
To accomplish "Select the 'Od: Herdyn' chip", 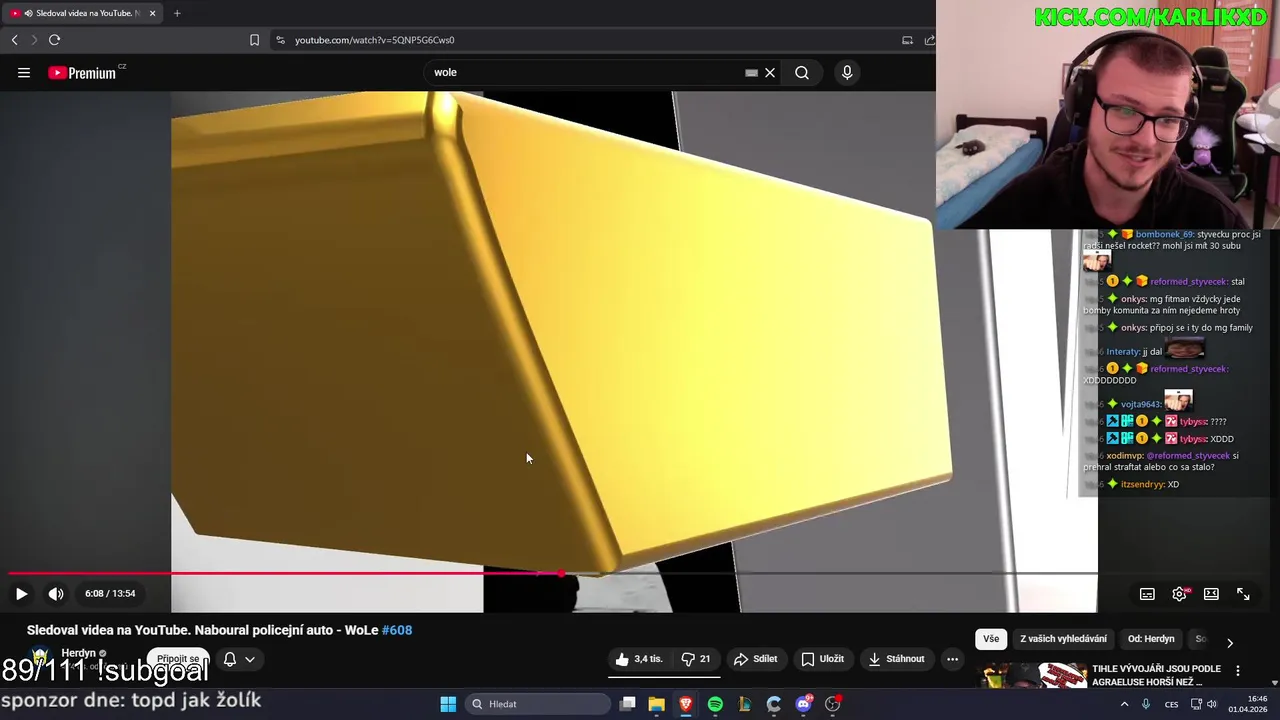I will (x=1151, y=639).
